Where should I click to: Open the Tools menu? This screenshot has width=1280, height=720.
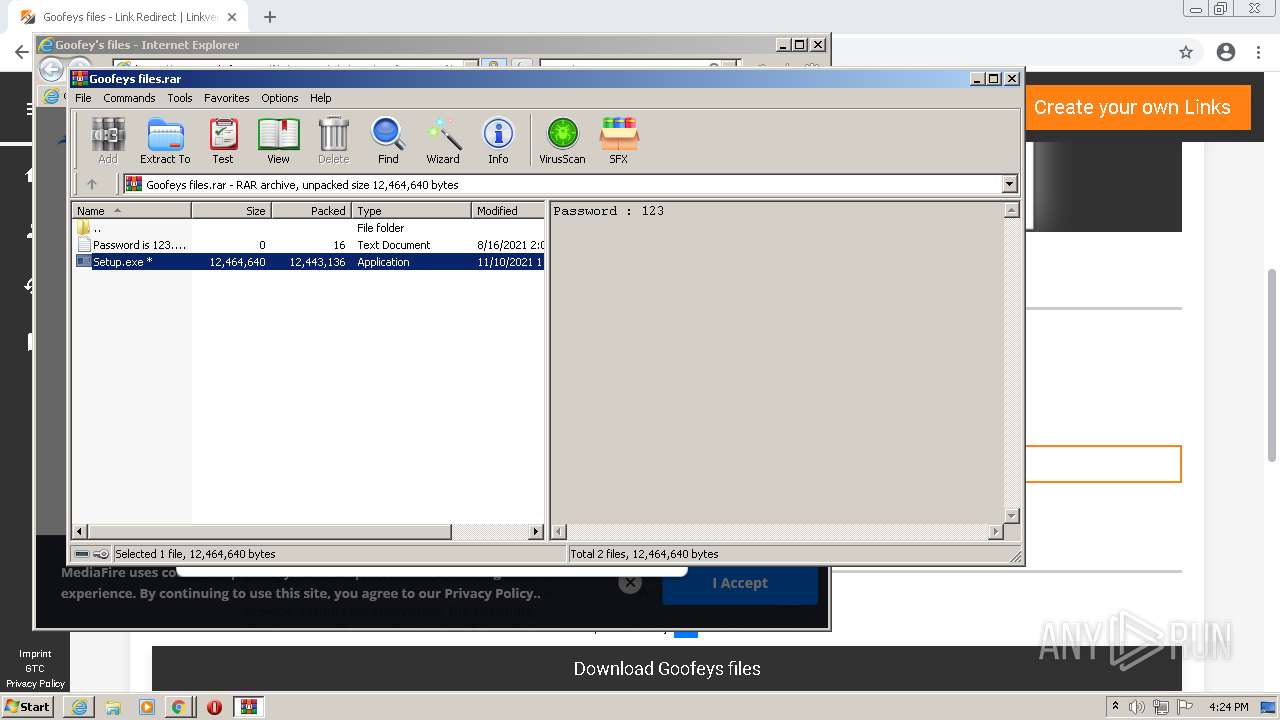tap(180, 98)
